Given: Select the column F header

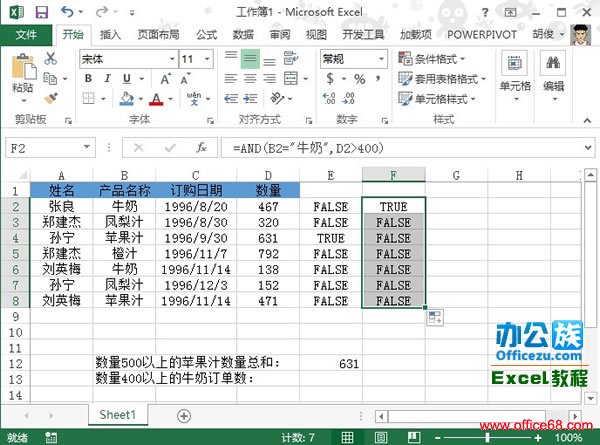Looking at the screenshot, I should point(393,175).
